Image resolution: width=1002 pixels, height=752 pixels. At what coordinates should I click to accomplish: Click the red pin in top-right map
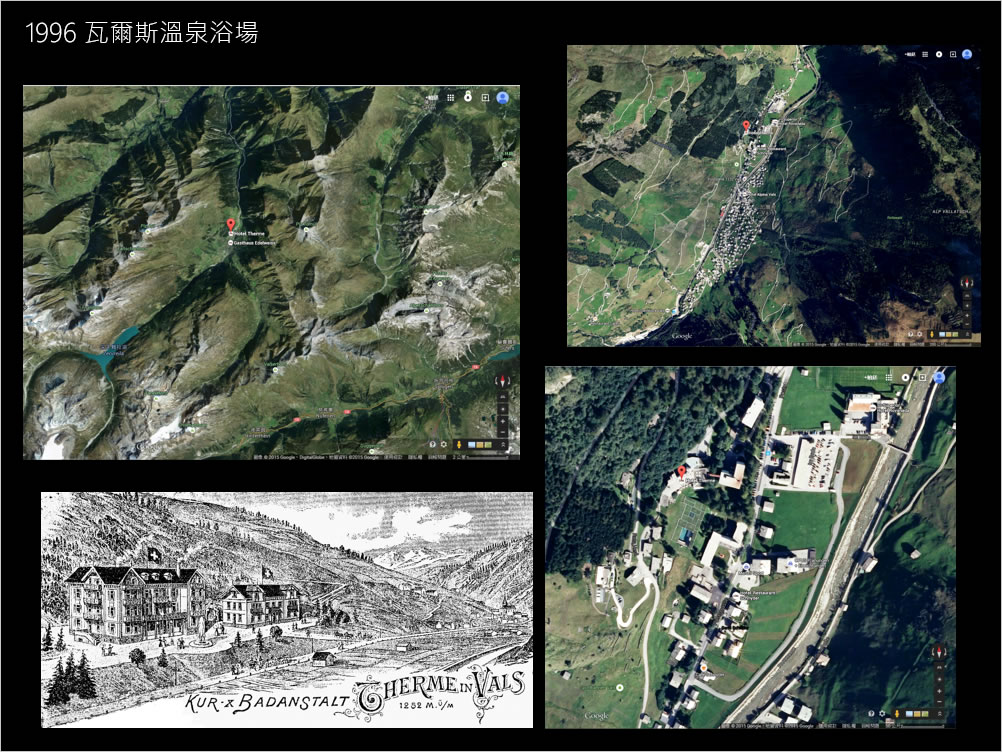click(x=745, y=126)
